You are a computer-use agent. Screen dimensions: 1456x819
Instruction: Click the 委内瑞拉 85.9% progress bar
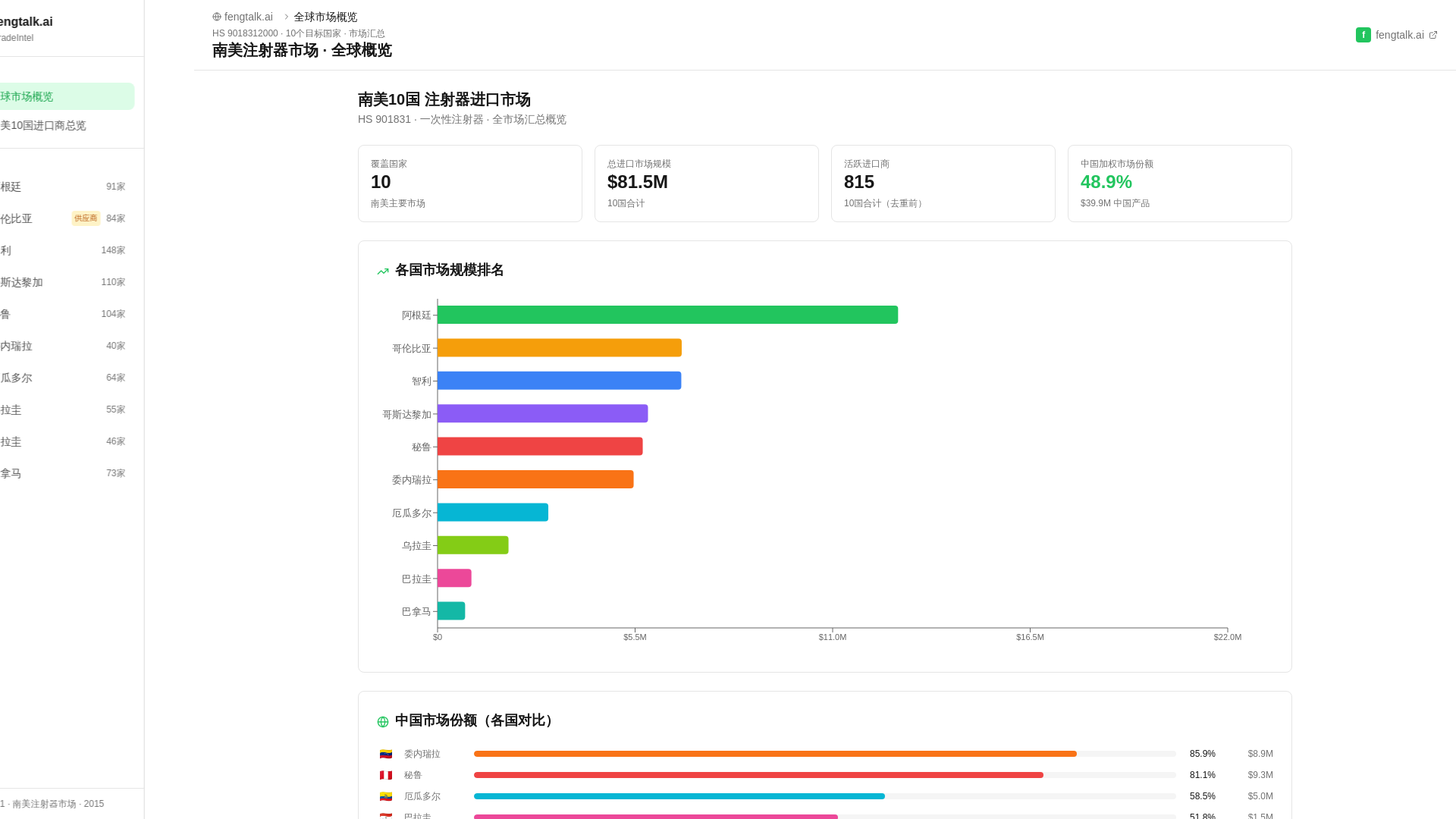point(775,754)
